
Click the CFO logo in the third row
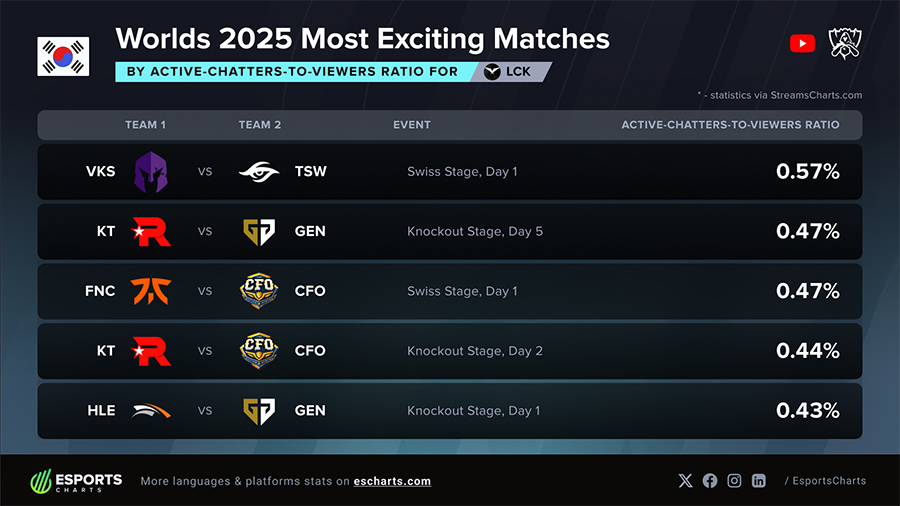[x=259, y=291]
